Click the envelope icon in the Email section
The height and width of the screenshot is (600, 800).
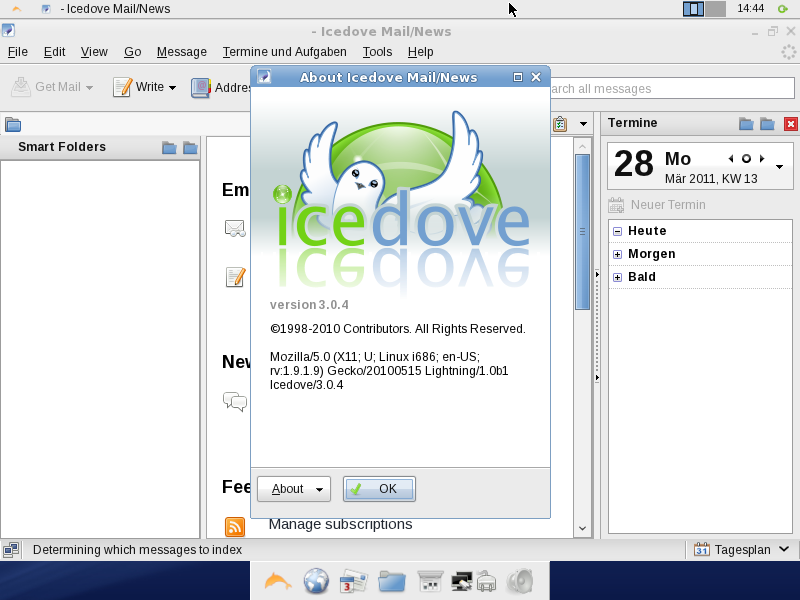(234, 228)
